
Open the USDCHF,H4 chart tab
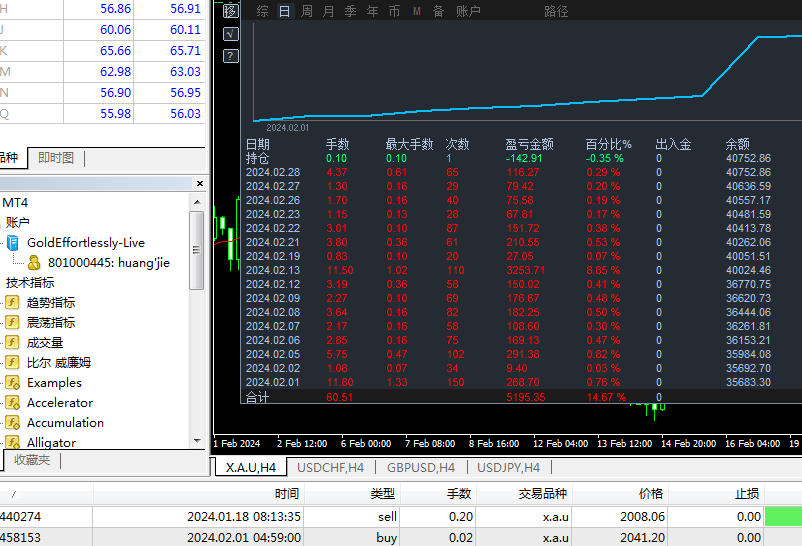330,467
